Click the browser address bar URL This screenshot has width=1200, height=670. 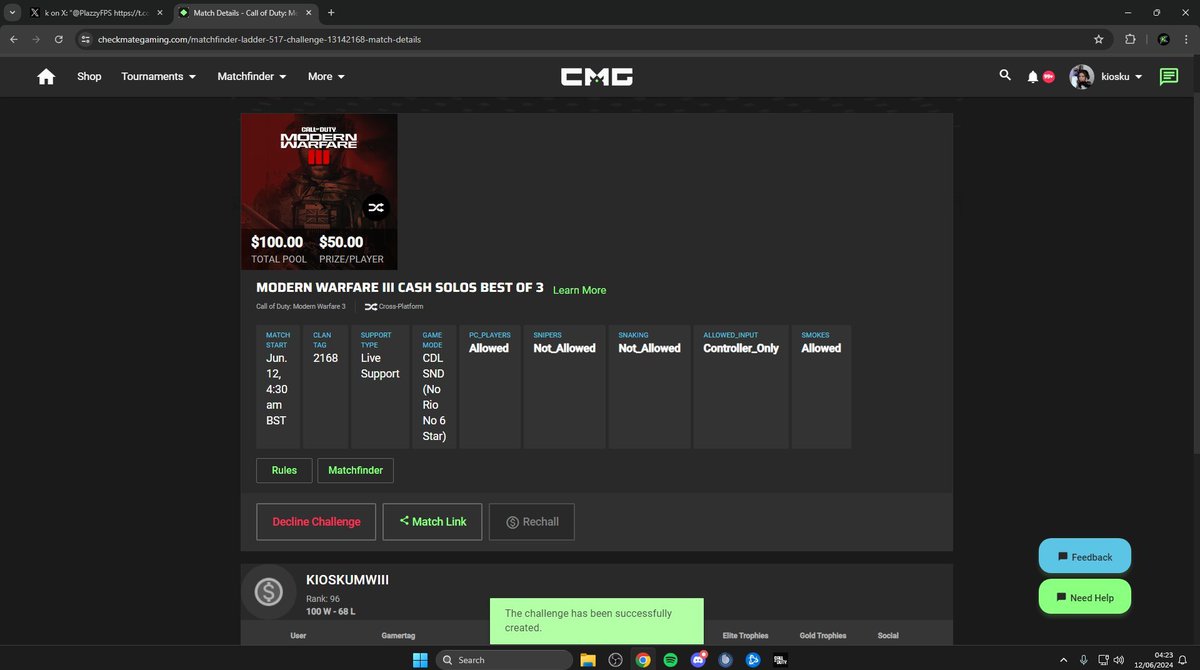point(259,39)
